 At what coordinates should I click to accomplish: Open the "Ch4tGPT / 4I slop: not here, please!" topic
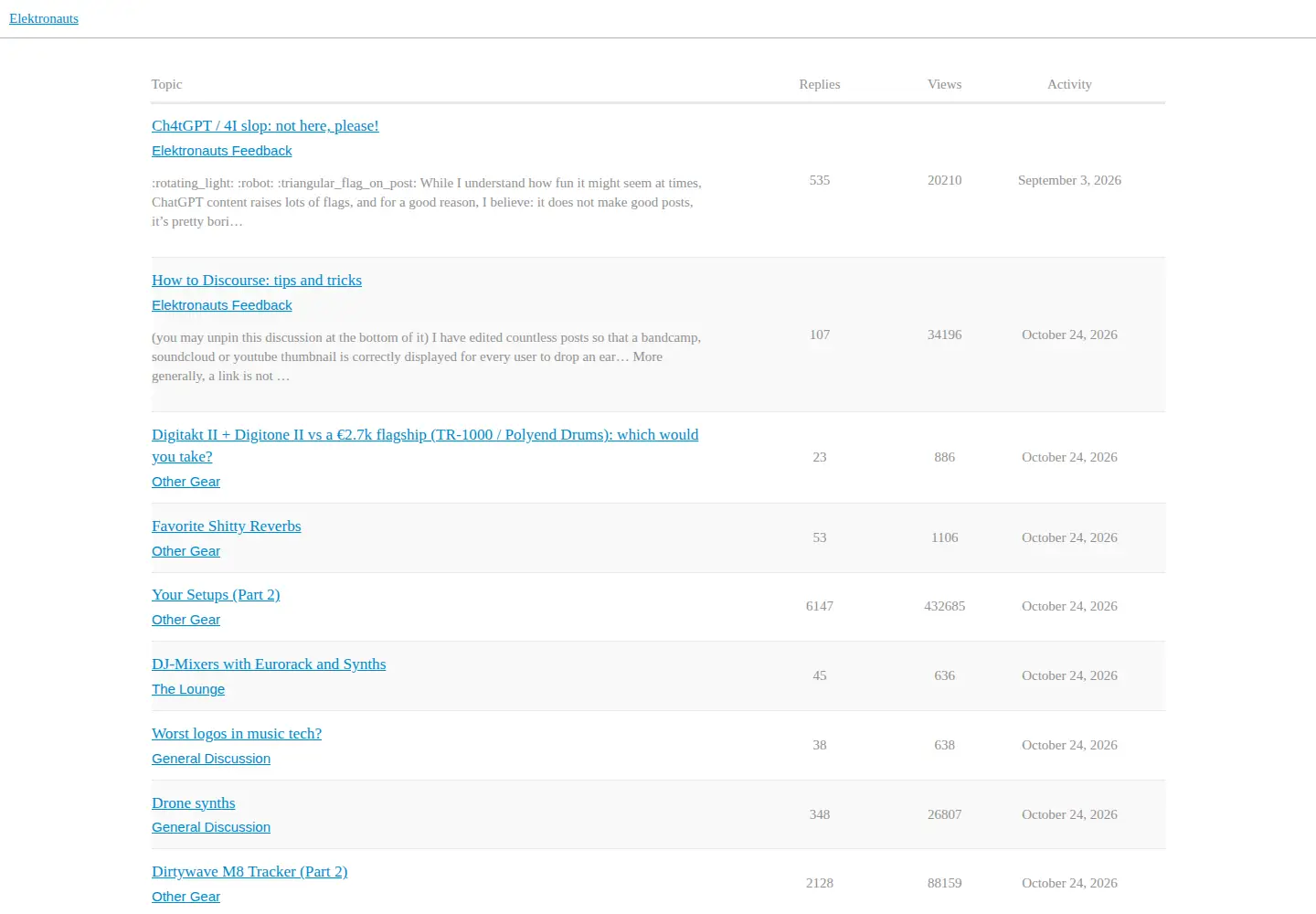tap(265, 126)
